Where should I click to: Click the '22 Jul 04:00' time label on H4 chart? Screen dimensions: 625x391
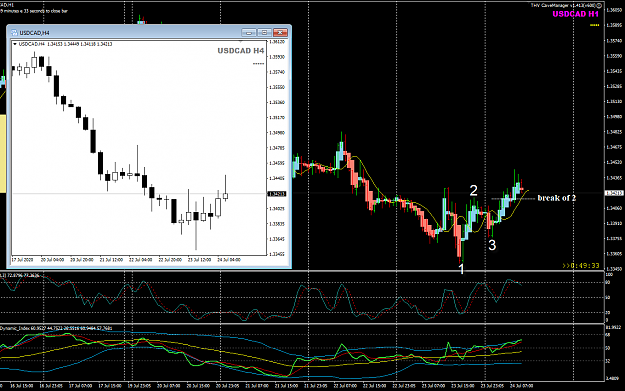[140, 259]
